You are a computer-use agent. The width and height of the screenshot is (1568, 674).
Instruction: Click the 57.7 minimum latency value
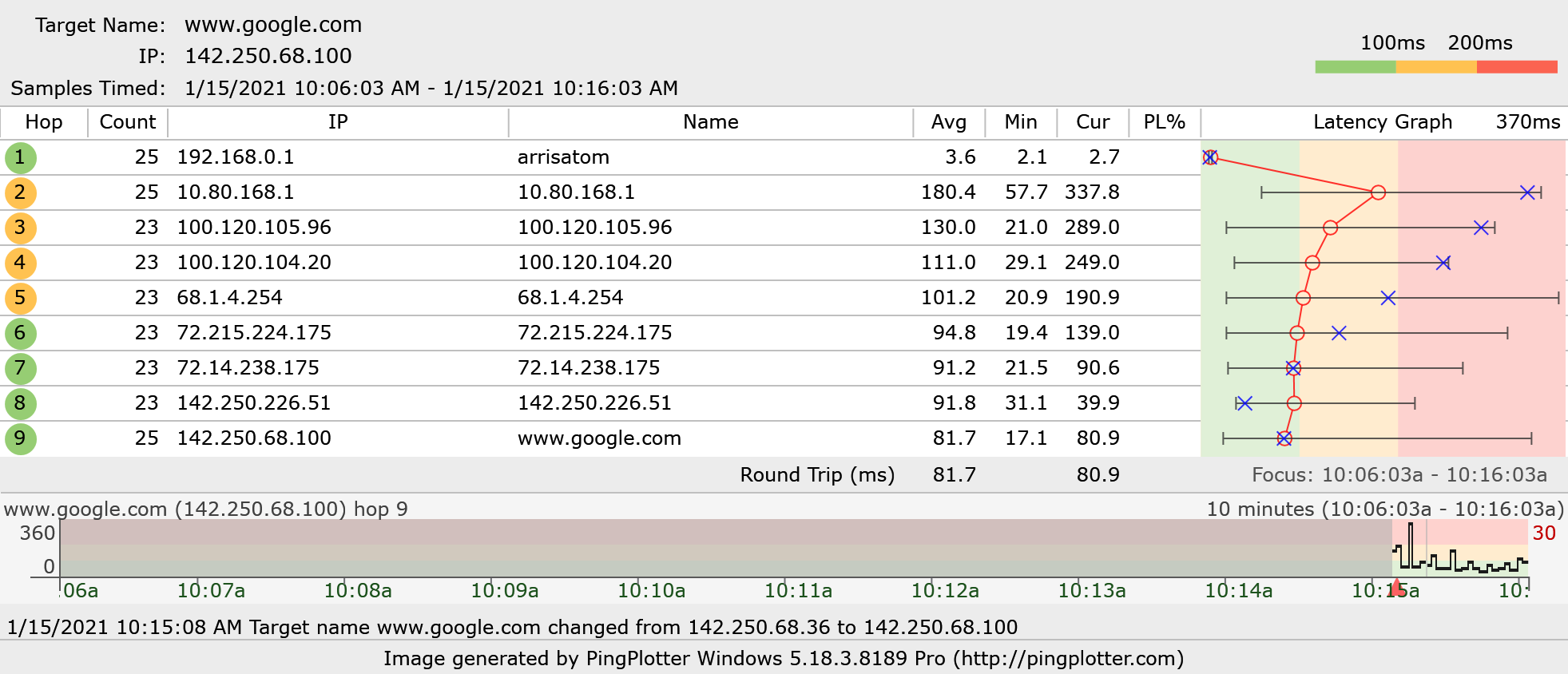[x=1026, y=192]
